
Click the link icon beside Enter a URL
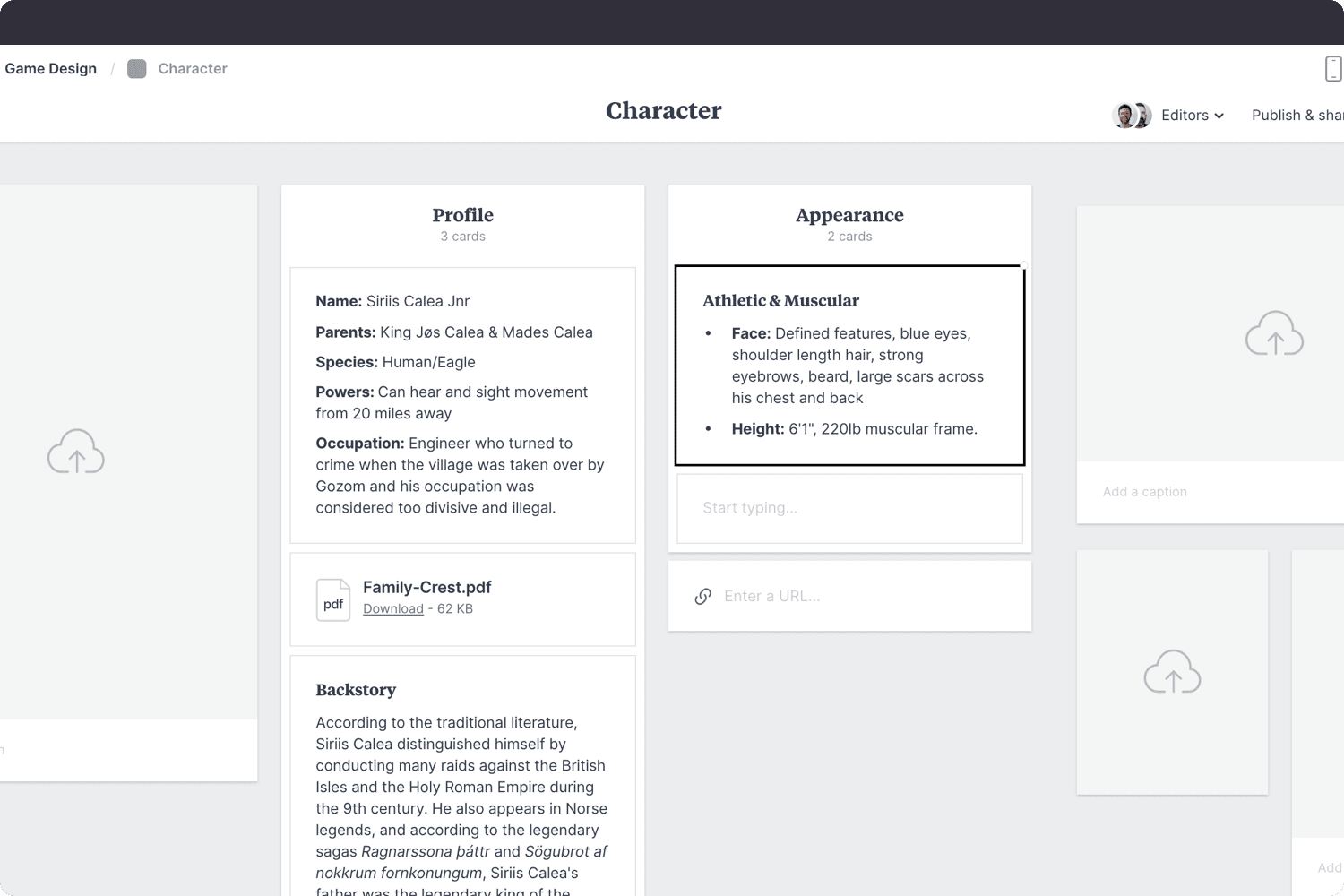coord(703,597)
